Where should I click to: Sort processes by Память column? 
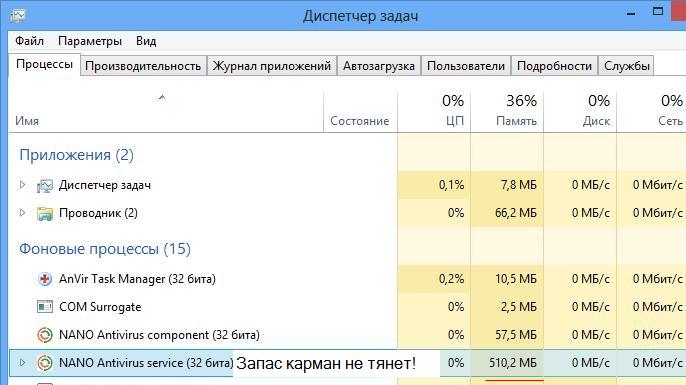[x=507, y=110]
